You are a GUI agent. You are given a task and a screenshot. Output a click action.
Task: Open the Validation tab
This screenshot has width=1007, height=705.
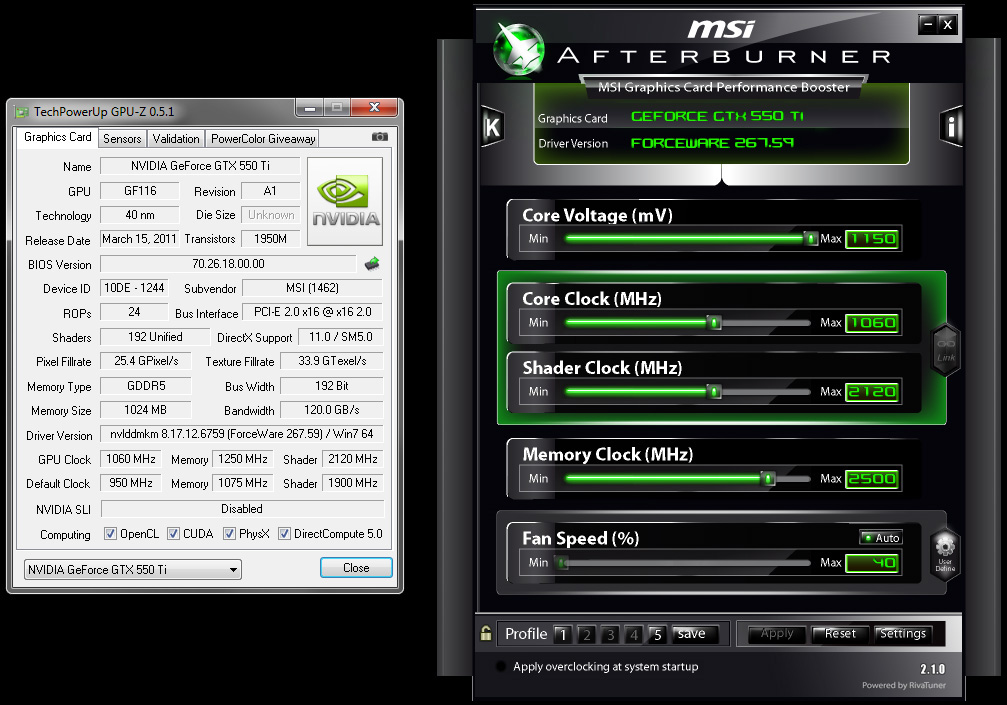pyautogui.click(x=176, y=139)
